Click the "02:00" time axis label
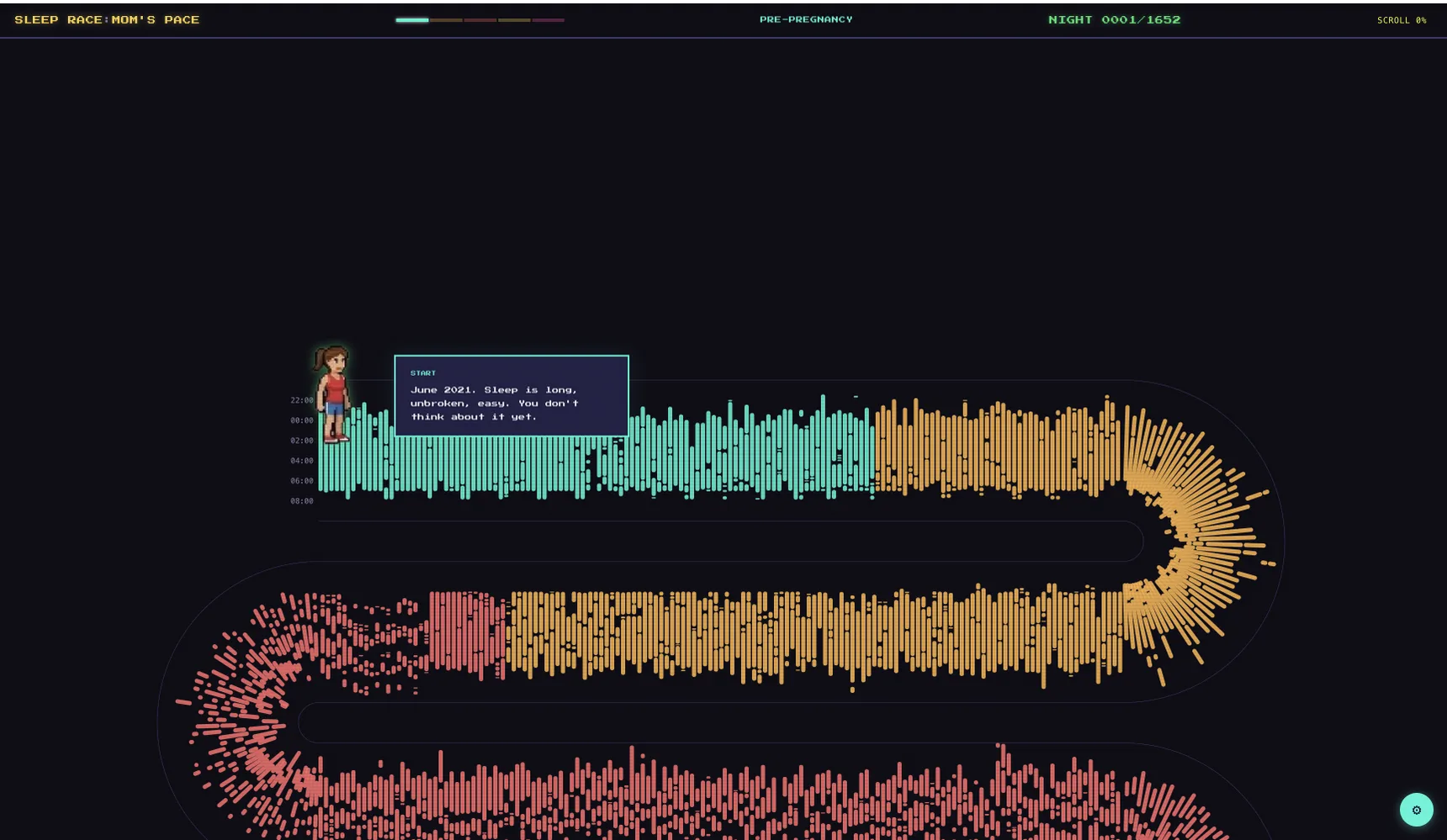The width and height of the screenshot is (1447, 840). coord(302,441)
